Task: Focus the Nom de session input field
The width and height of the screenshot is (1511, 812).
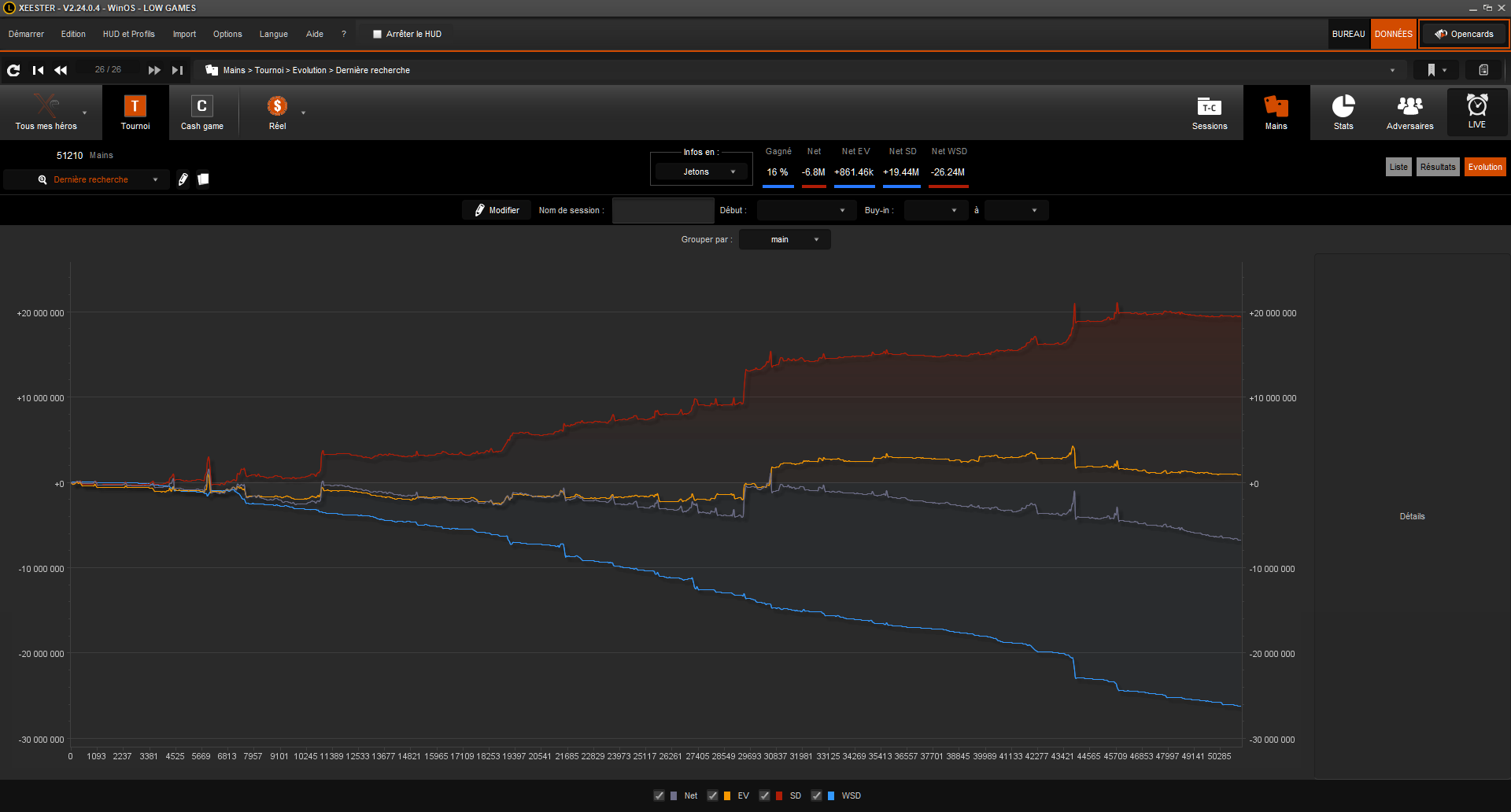Action: 663,210
